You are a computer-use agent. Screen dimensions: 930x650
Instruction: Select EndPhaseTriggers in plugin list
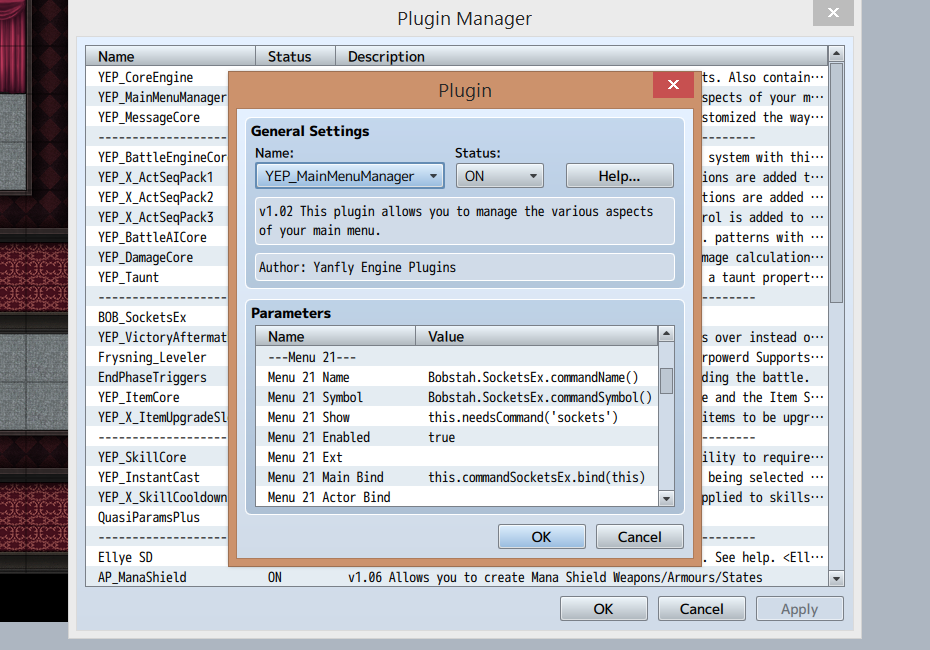click(x=152, y=377)
